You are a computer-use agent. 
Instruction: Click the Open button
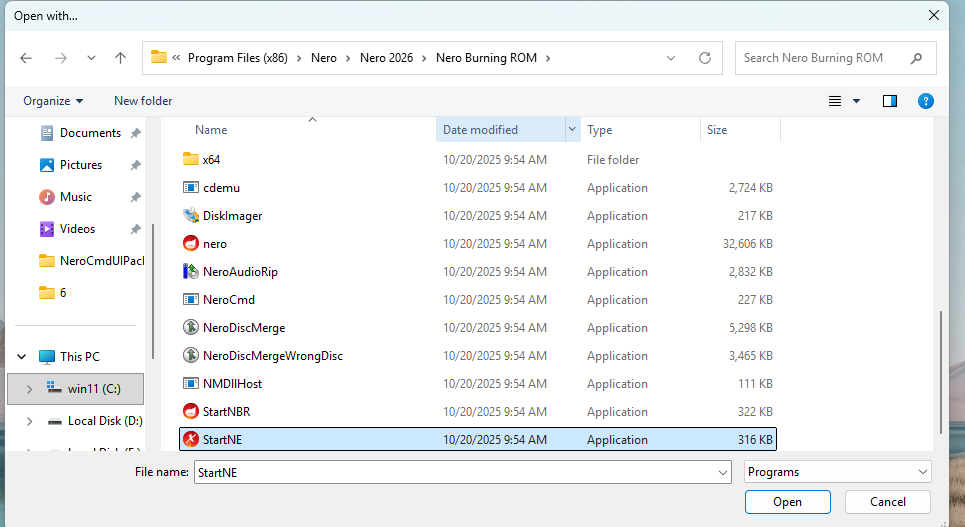click(x=787, y=502)
